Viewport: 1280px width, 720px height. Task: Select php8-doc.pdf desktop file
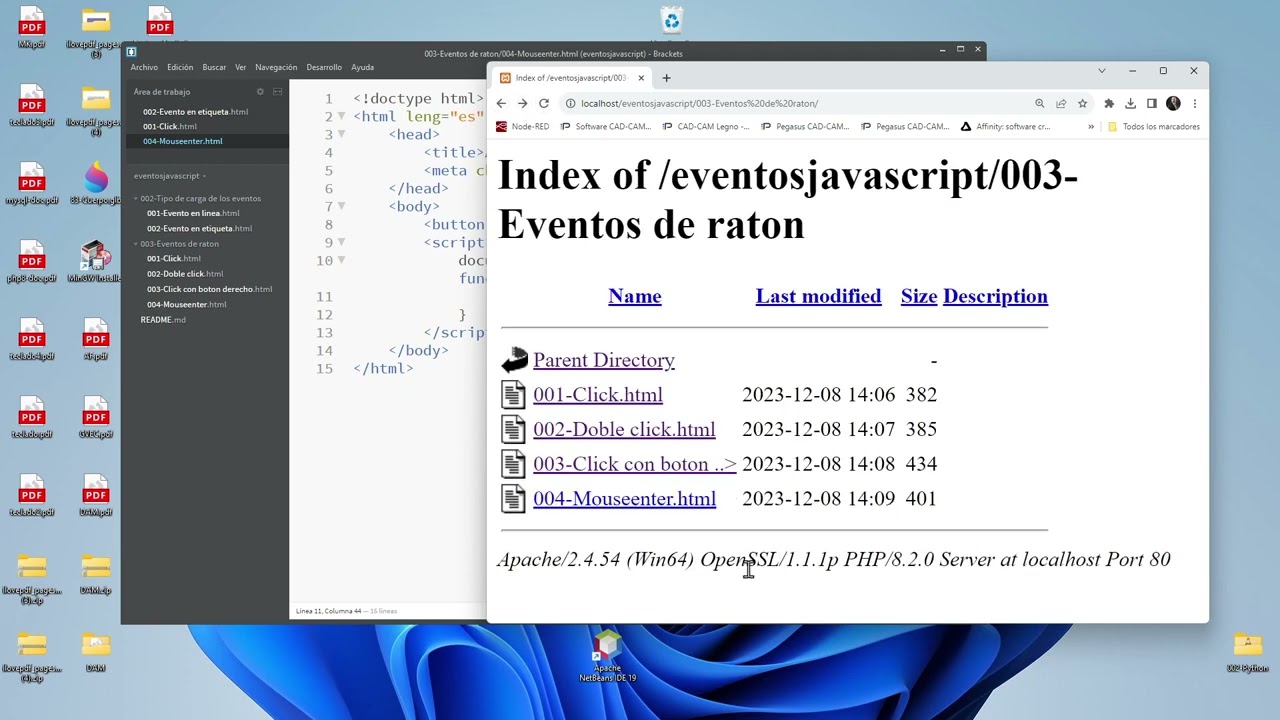(x=32, y=262)
